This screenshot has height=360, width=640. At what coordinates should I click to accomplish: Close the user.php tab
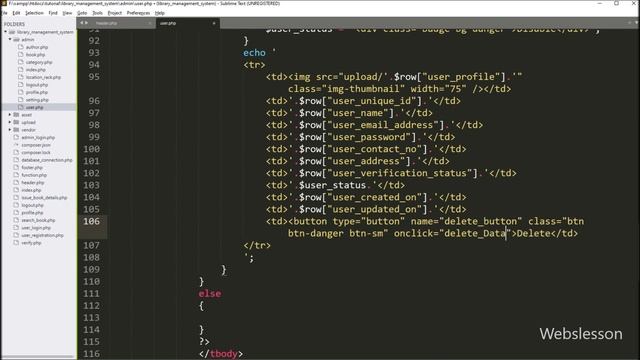pos(214,23)
